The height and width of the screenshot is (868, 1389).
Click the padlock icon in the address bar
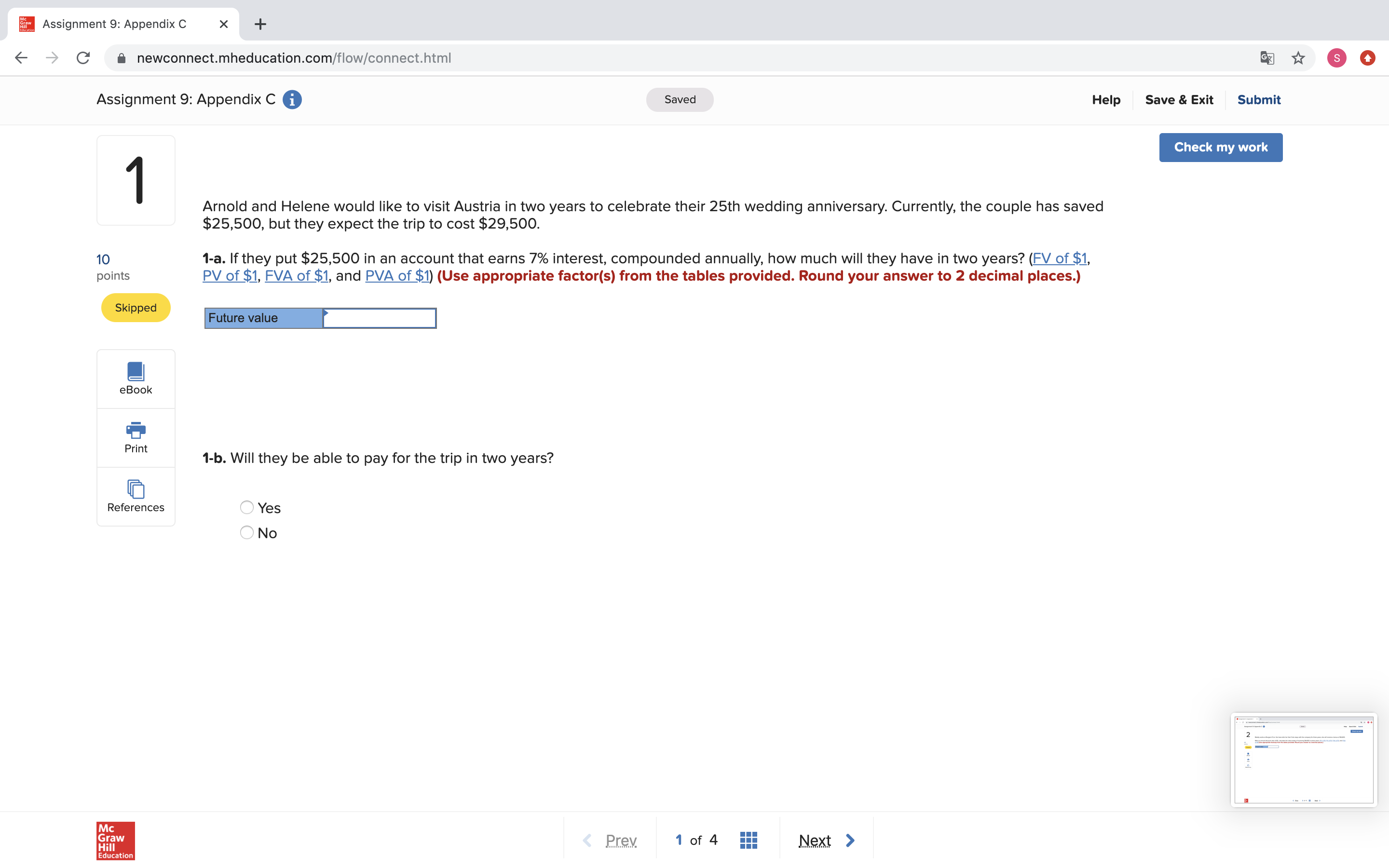tap(121, 57)
